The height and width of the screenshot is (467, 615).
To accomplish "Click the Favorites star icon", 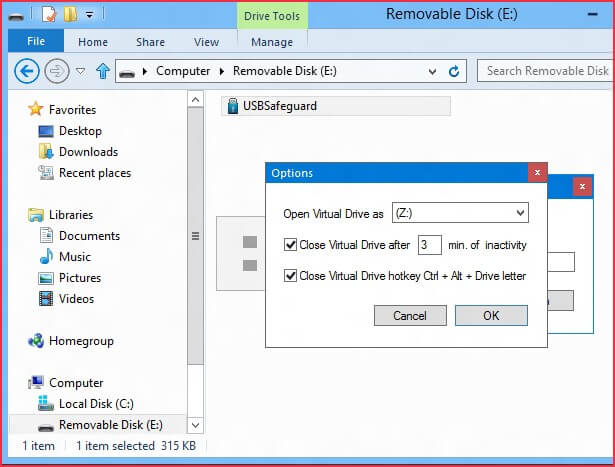I will (x=36, y=109).
